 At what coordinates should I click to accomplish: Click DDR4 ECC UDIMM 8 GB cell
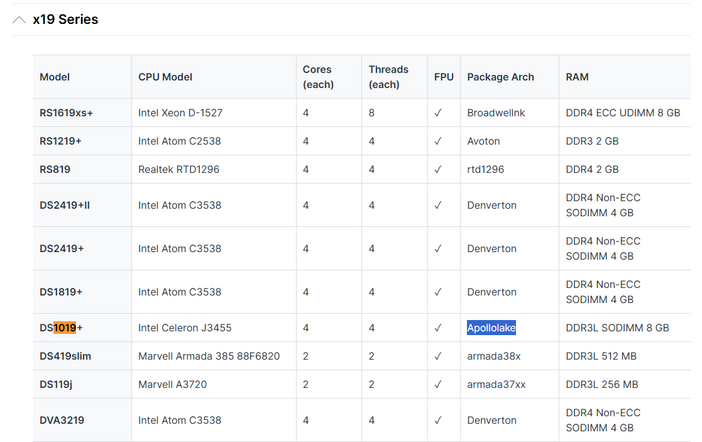click(x=623, y=113)
